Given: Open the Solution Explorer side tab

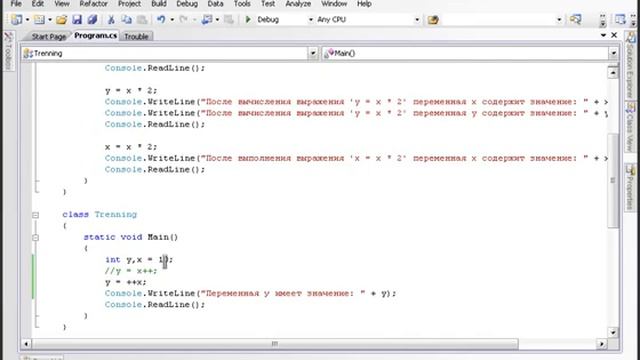Looking at the screenshot, I should [x=630, y=66].
